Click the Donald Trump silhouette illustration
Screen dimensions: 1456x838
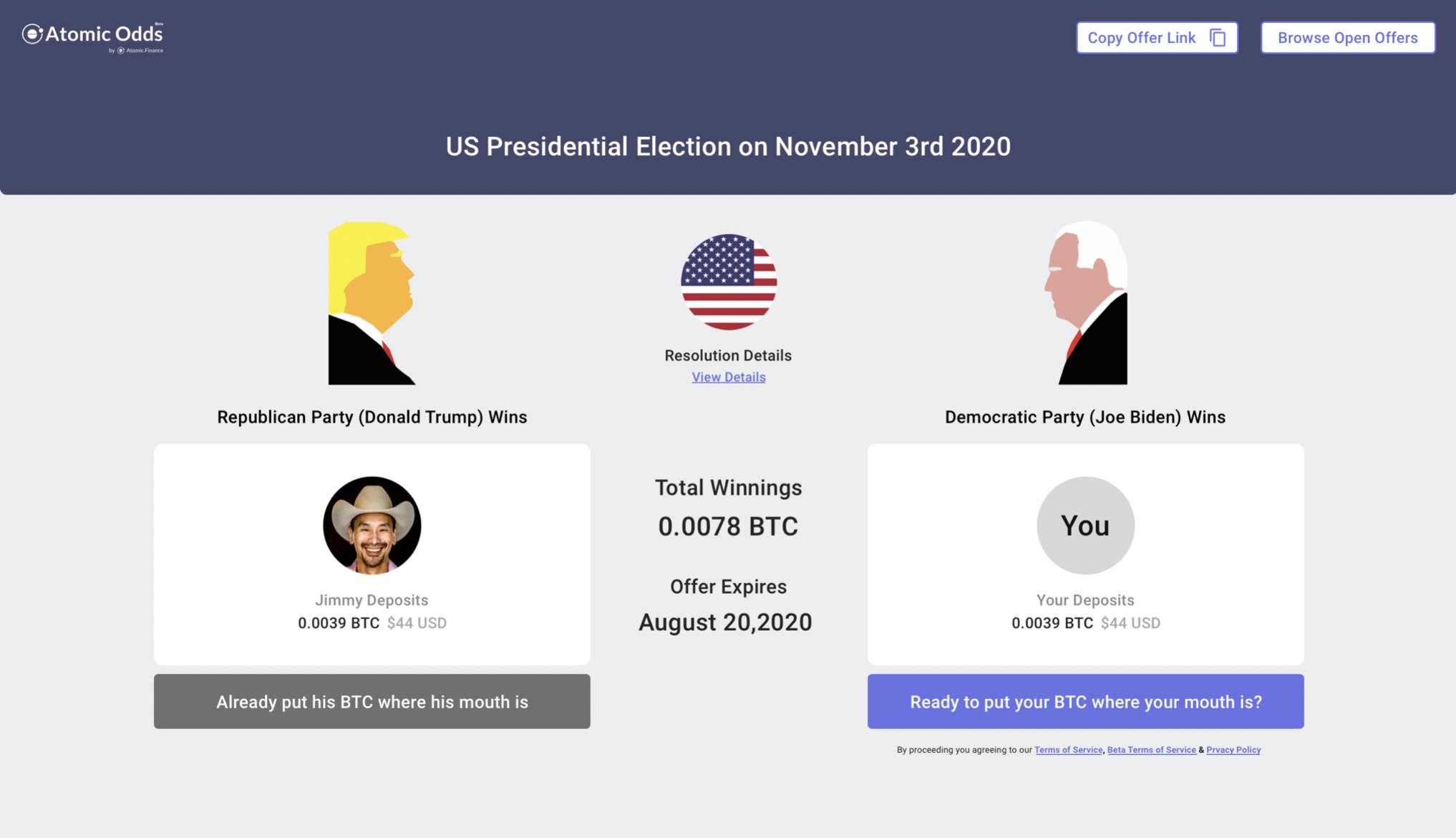point(372,303)
